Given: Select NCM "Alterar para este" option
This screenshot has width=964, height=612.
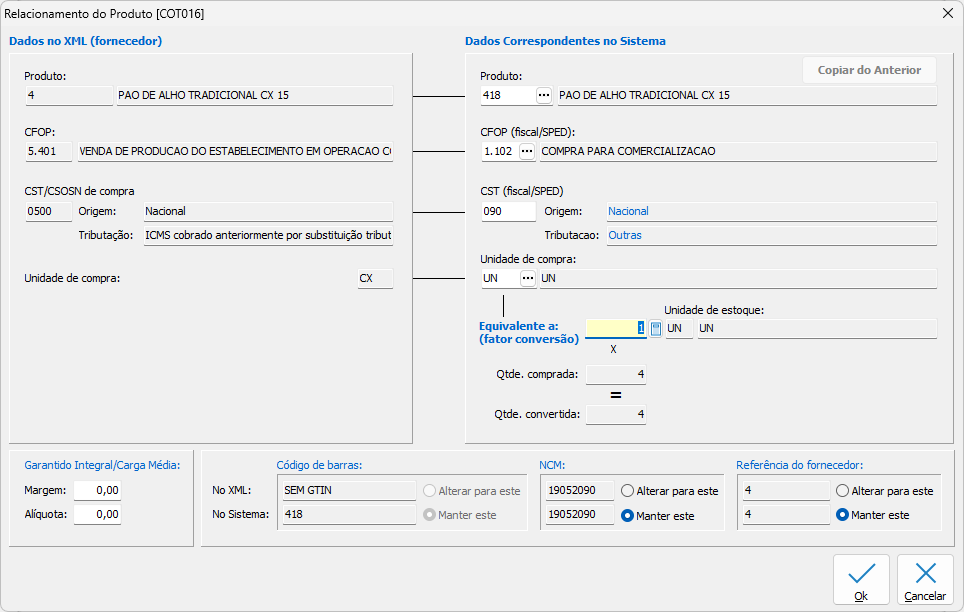Looking at the screenshot, I should click(x=627, y=491).
